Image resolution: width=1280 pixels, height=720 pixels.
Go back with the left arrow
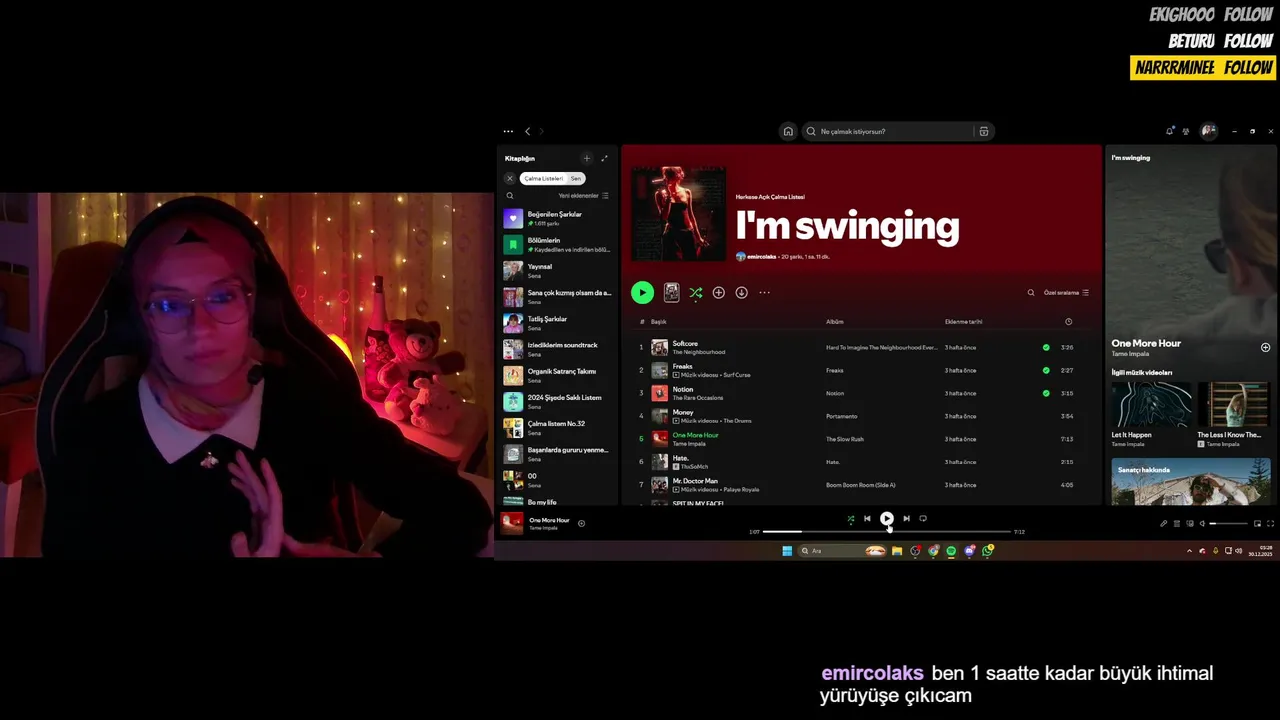[528, 131]
